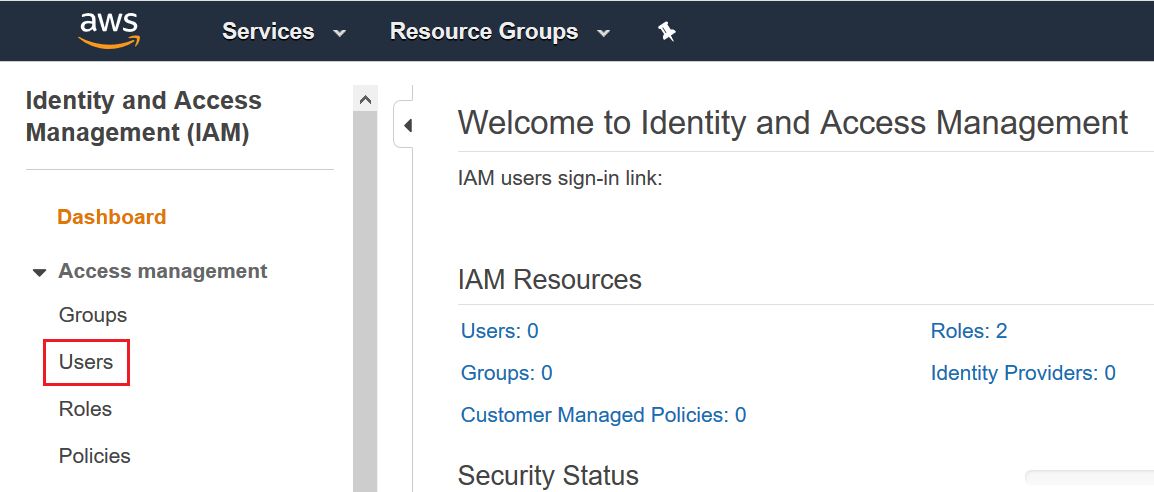Image resolution: width=1154 pixels, height=492 pixels.
Task: Go to Roles in the sidebar
Action: (x=85, y=409)
